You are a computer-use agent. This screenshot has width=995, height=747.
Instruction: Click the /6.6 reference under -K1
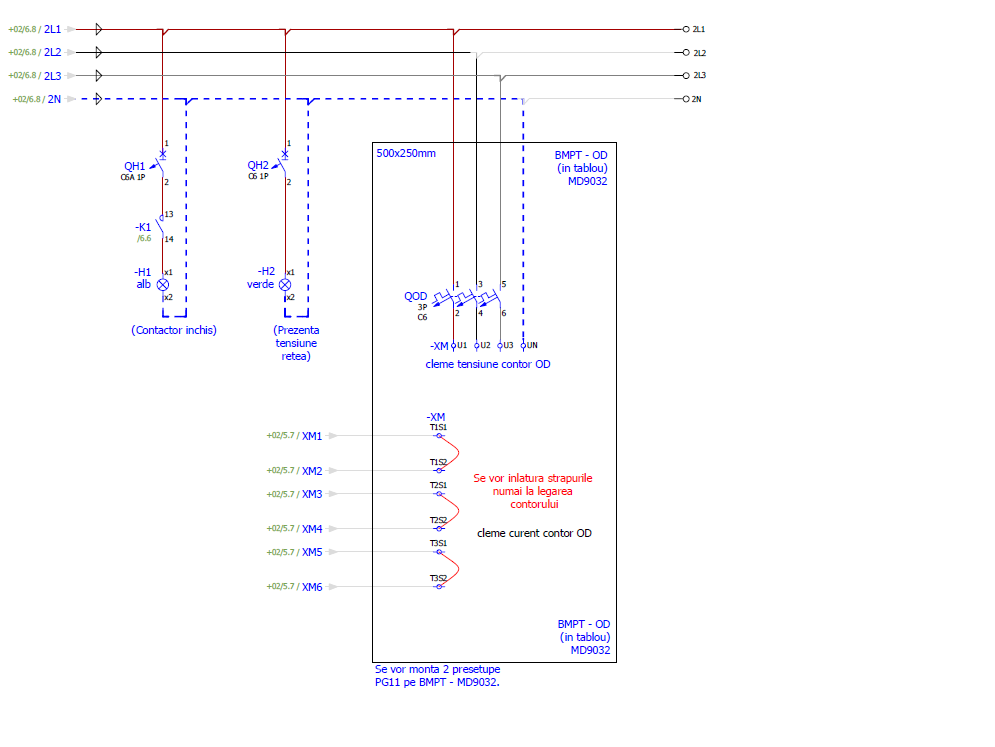click(143, 239)
